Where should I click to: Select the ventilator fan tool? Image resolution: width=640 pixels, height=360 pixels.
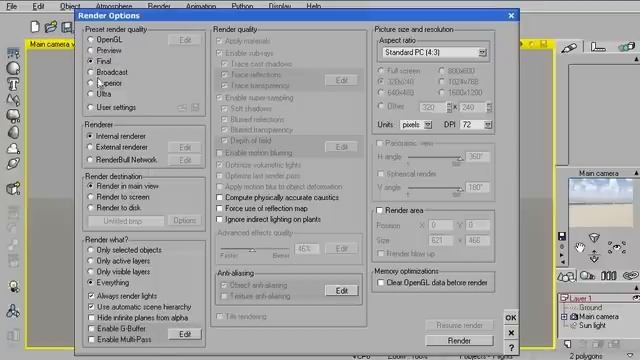[13, 311]
